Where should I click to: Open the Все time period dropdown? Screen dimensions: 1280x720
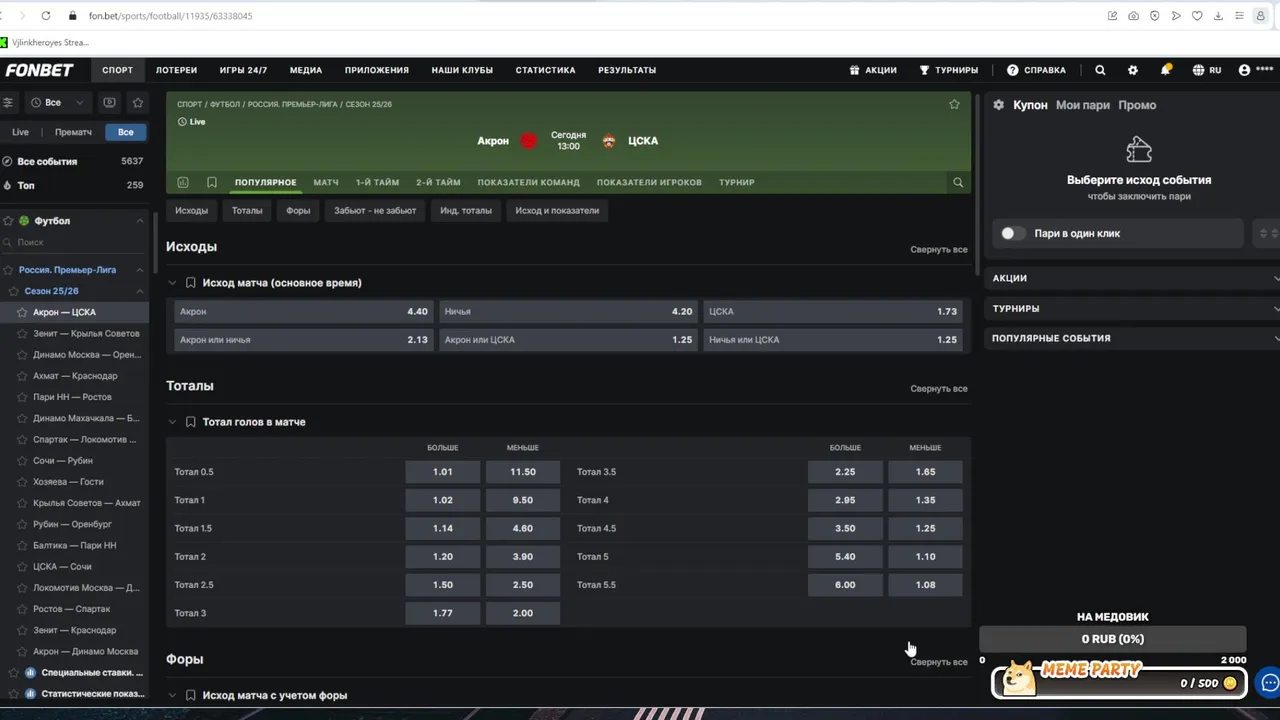point(56,102)
